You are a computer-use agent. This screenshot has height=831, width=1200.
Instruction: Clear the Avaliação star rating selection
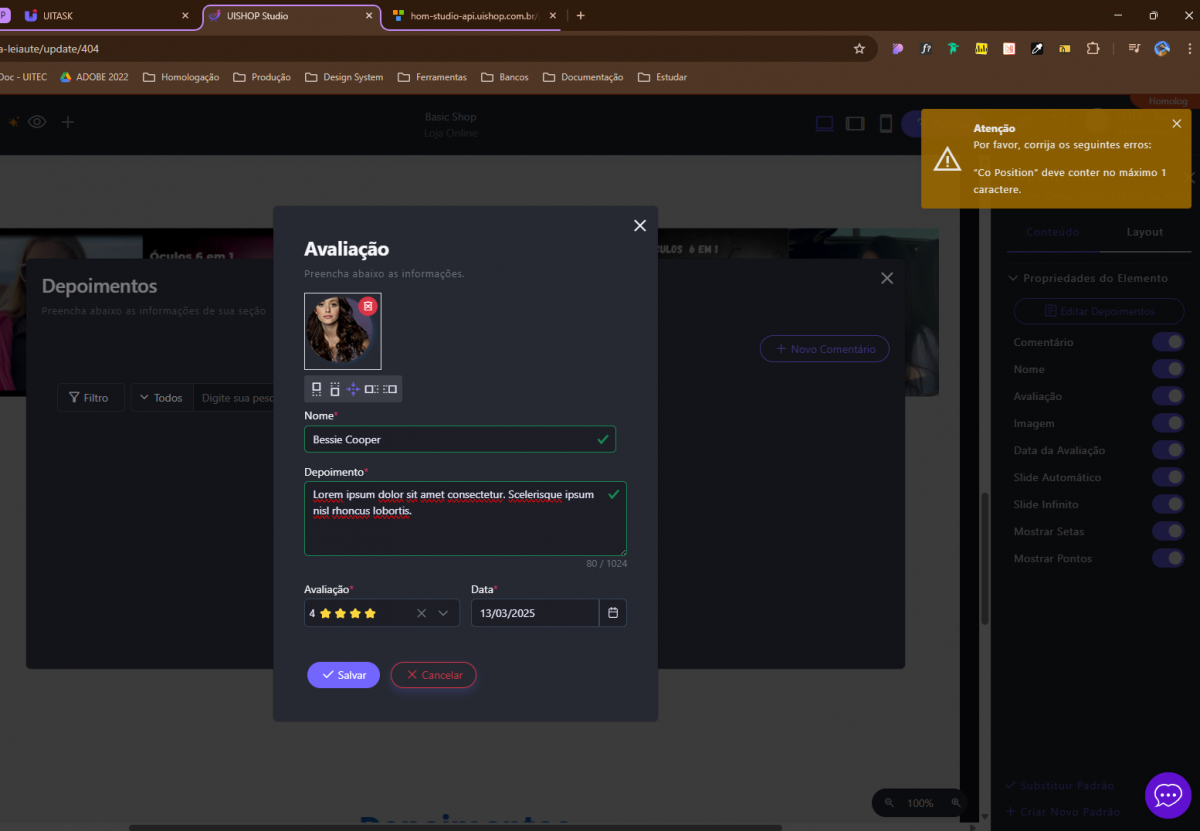tap(421, 613)
